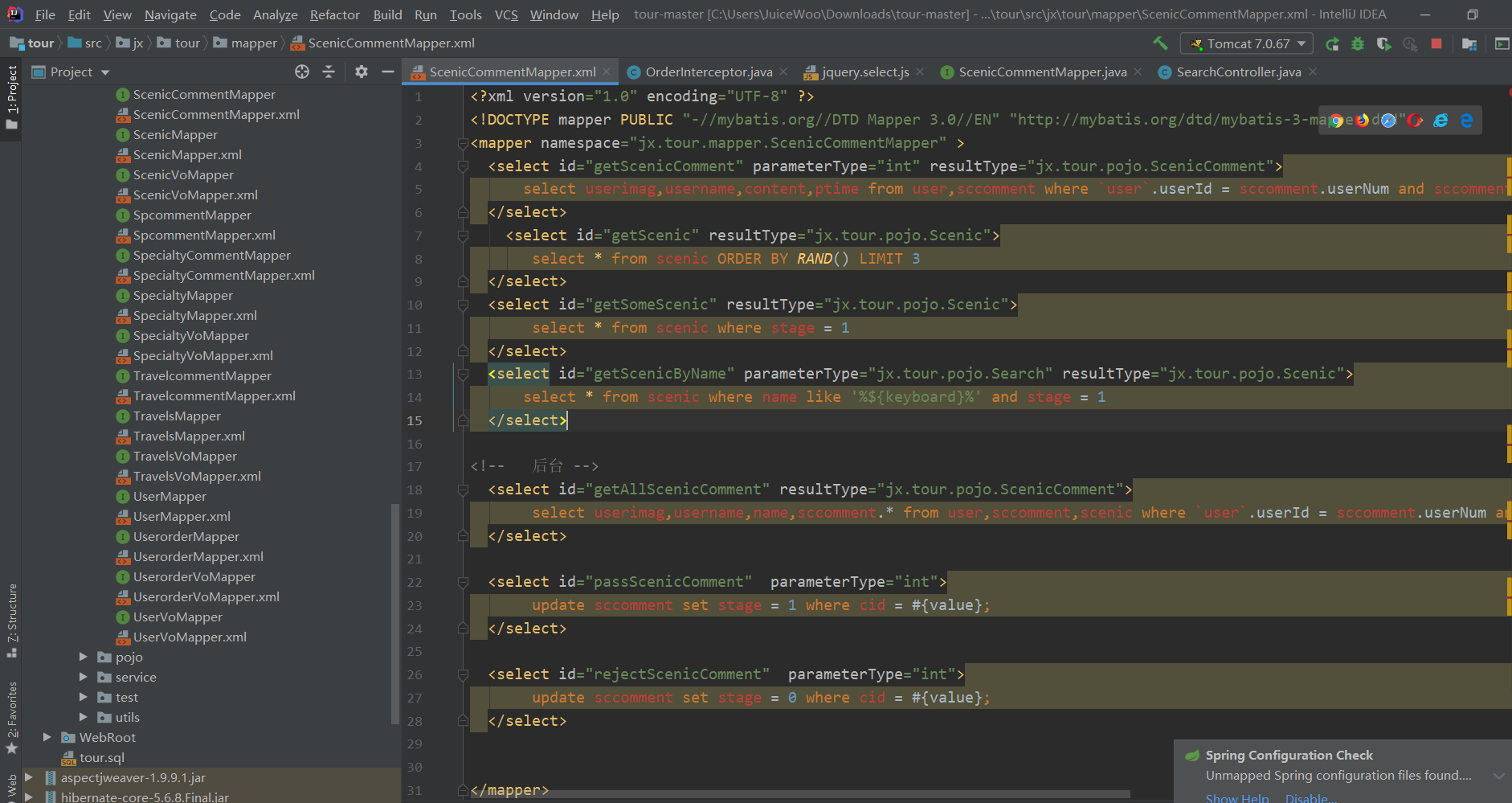
Task: Run the project with the green Run icon
Action: pos(1332,43)
